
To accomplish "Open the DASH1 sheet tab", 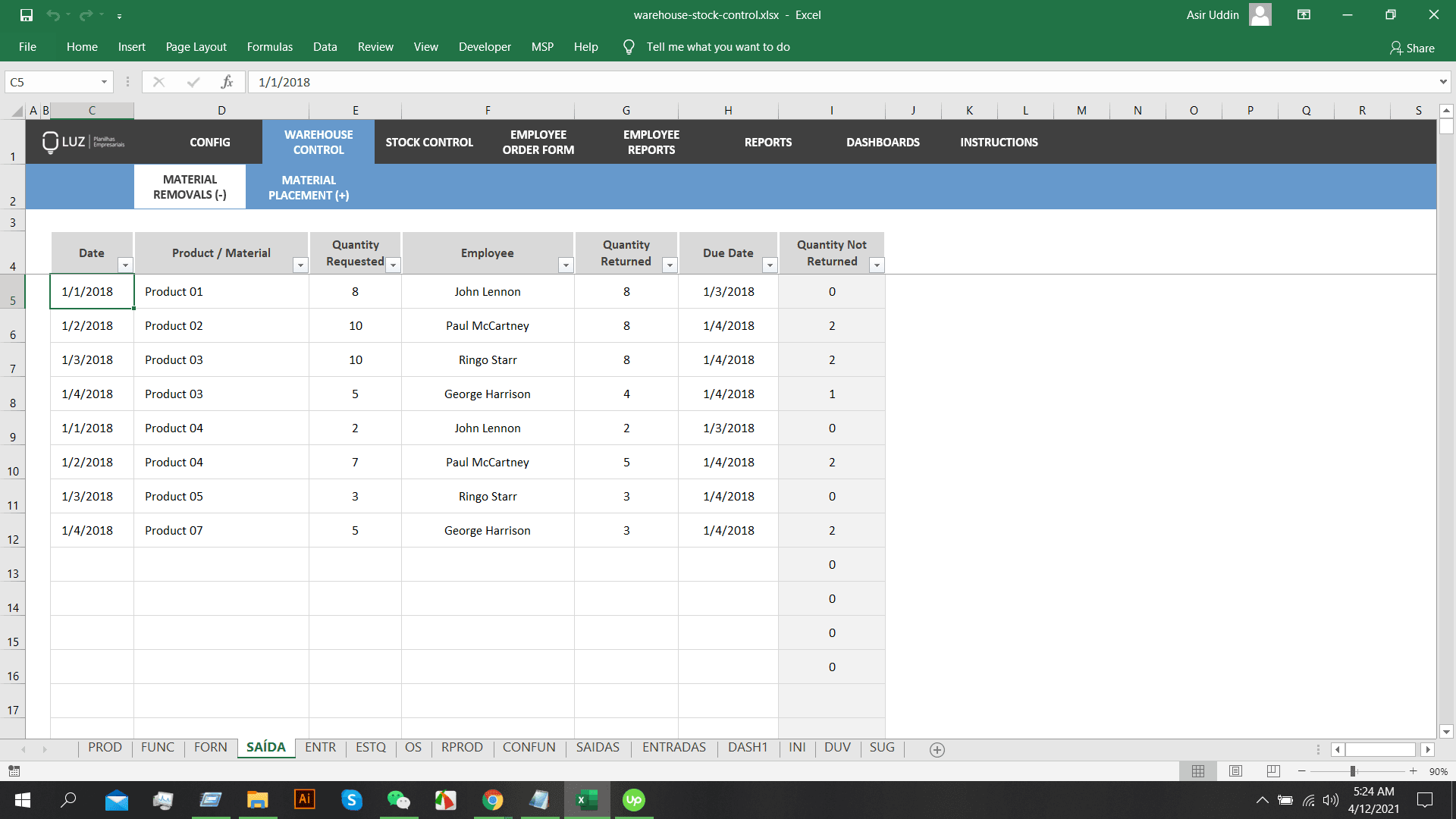I will (748, 747).
